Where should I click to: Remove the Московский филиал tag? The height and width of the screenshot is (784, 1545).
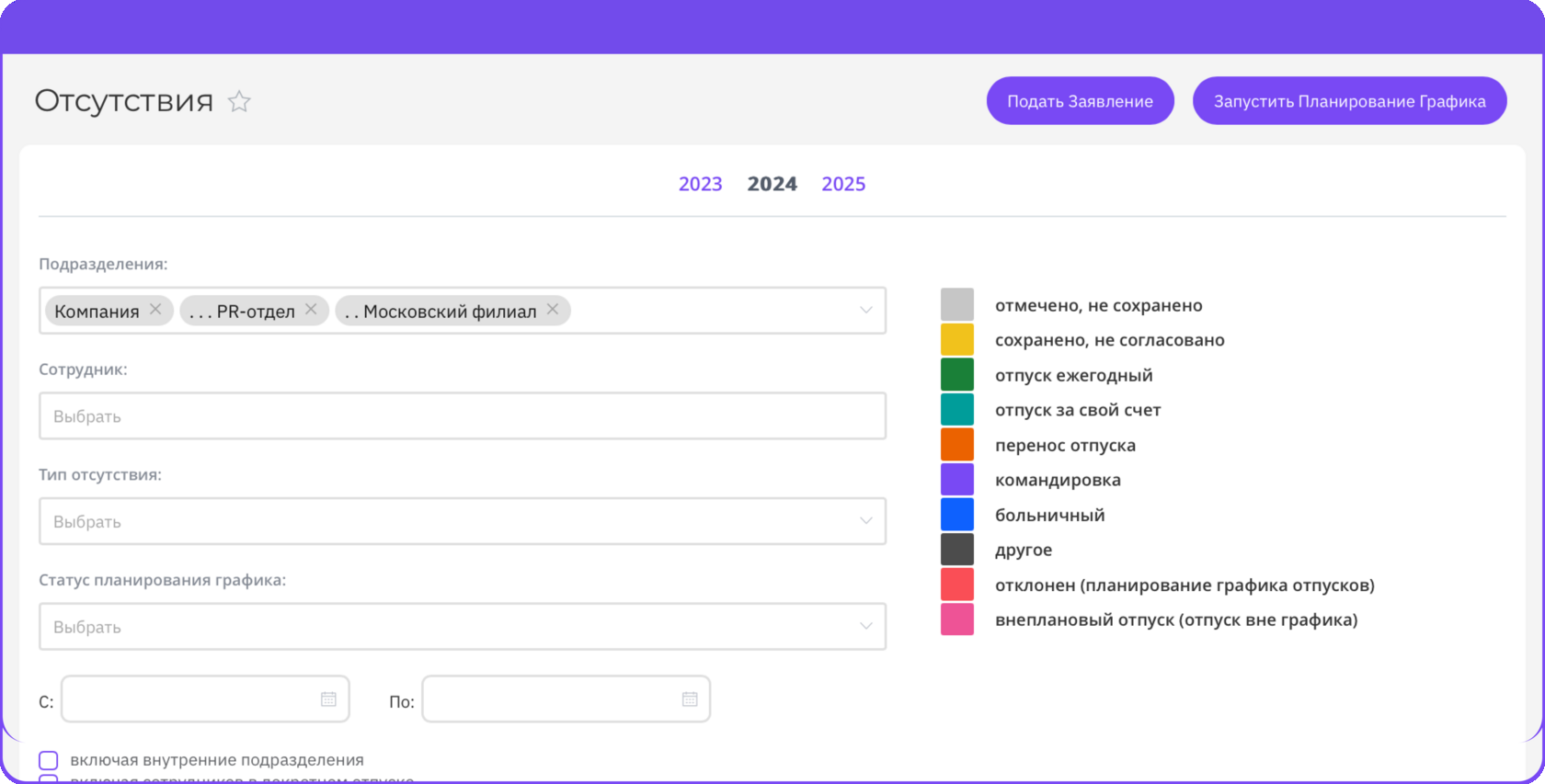coord(553,309)
